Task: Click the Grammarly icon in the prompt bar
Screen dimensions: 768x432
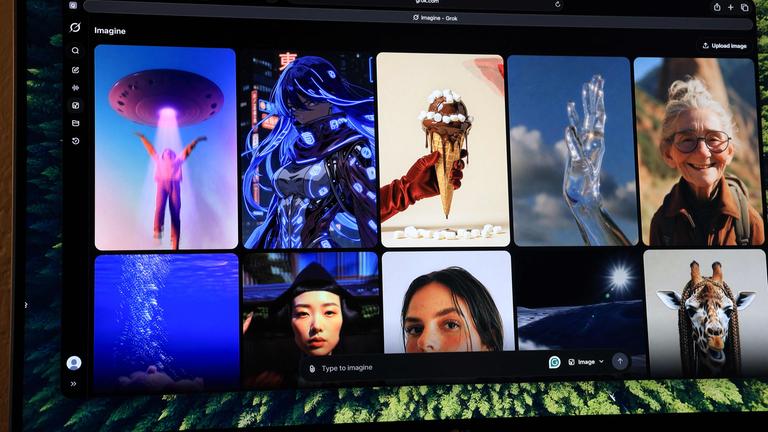Action: 554,362
